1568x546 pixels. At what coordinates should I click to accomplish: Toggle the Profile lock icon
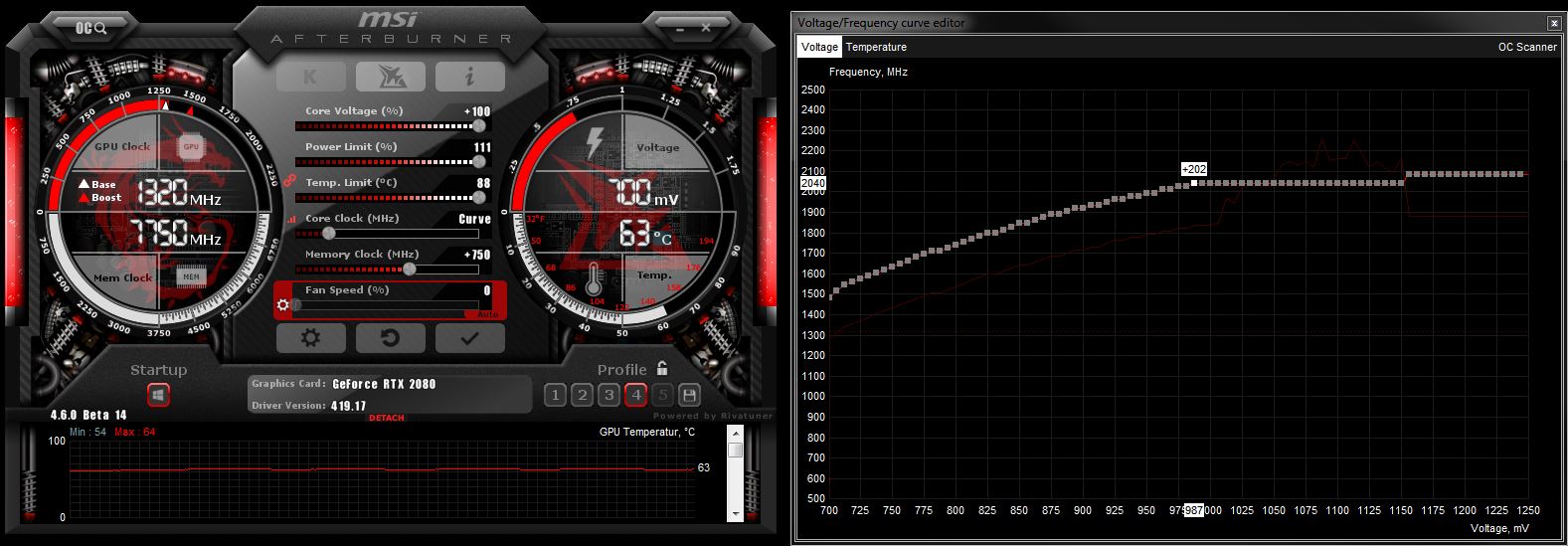pyautogui.click(x=662, y=368)
